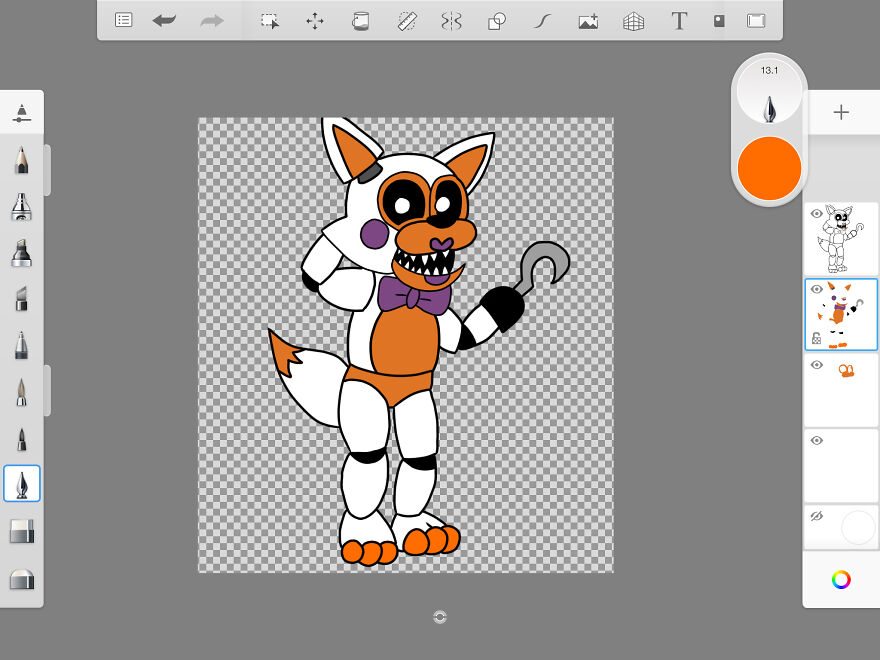Open the menu list icon at top left
This screenshot has width=880, height=660.
click(x=123, y=19)
